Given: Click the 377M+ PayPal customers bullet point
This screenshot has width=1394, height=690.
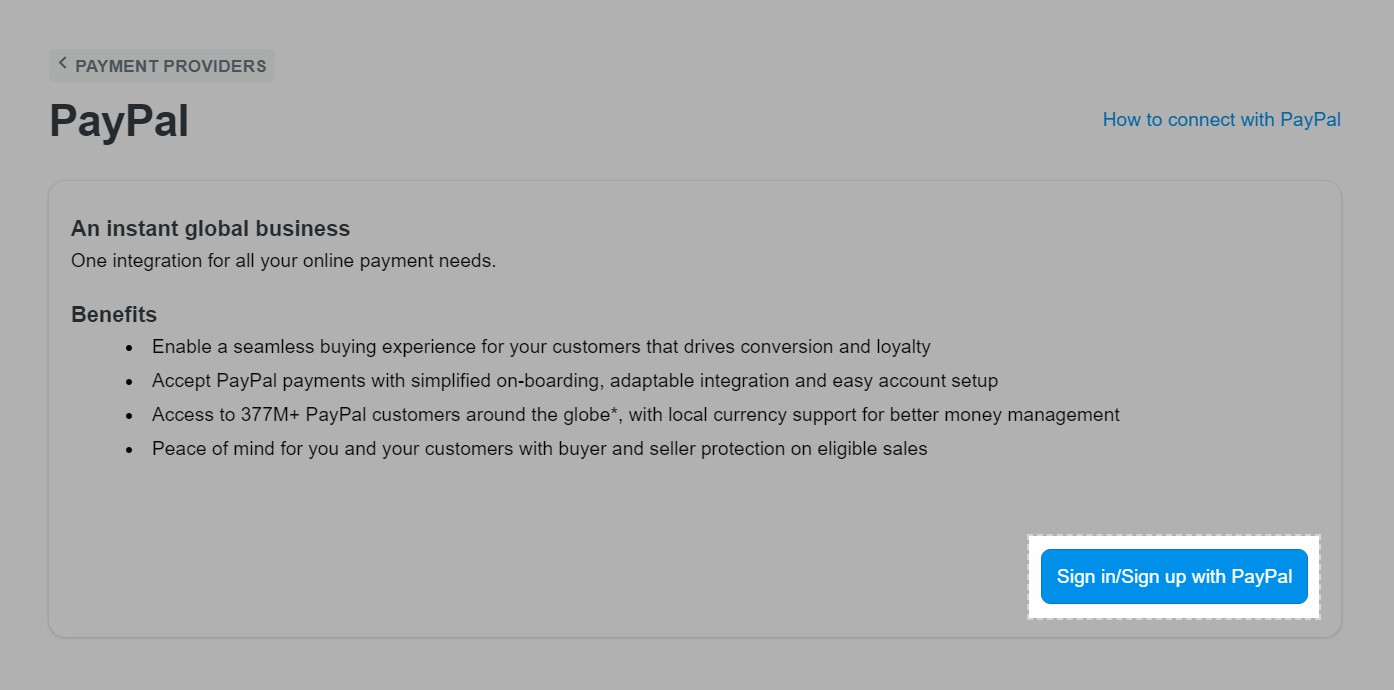Looking at the screenshot, I should coord(635,414).
